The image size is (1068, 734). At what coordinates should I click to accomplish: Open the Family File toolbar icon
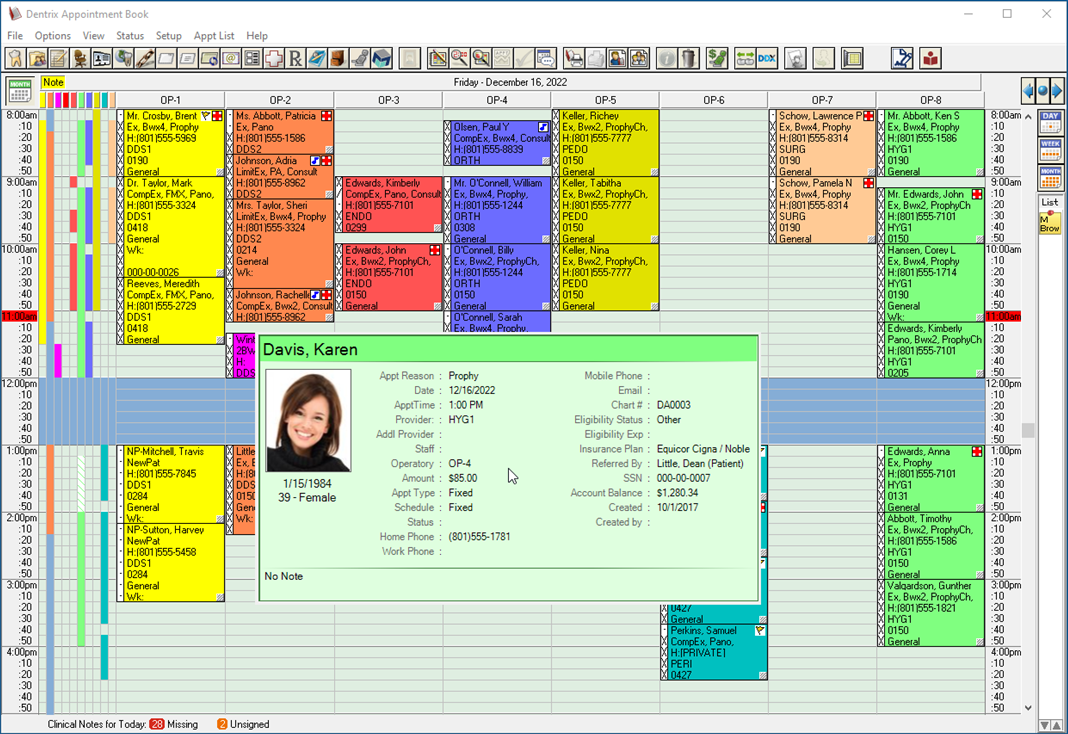point(37,59)
